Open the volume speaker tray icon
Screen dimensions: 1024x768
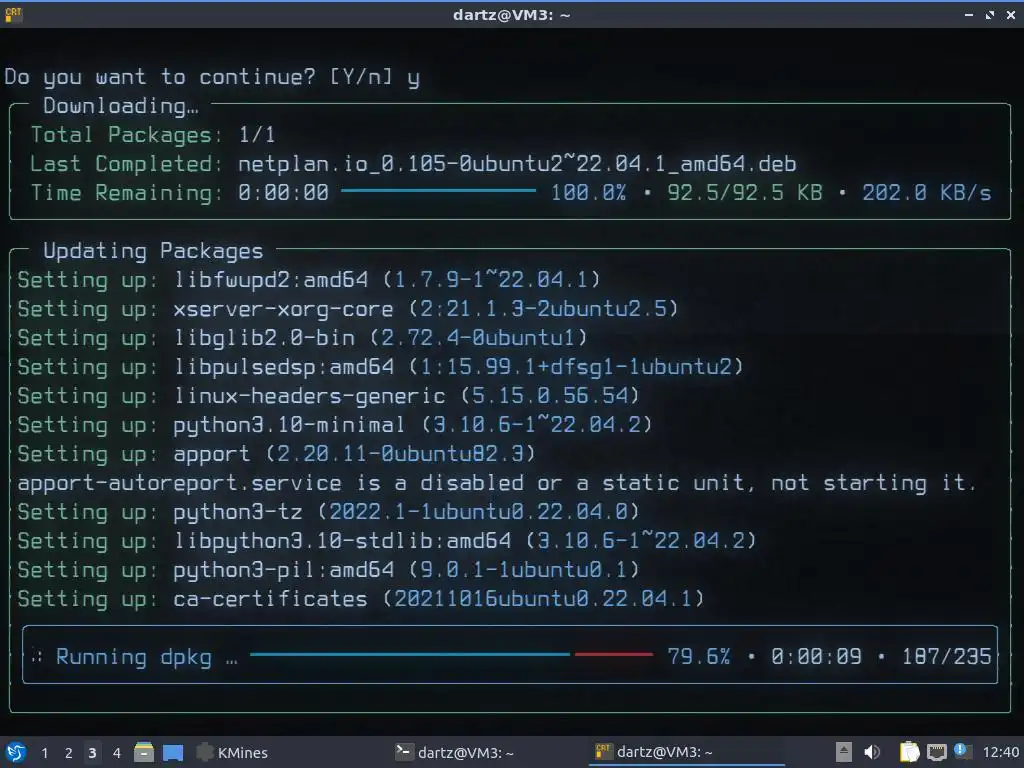point(872,752)
